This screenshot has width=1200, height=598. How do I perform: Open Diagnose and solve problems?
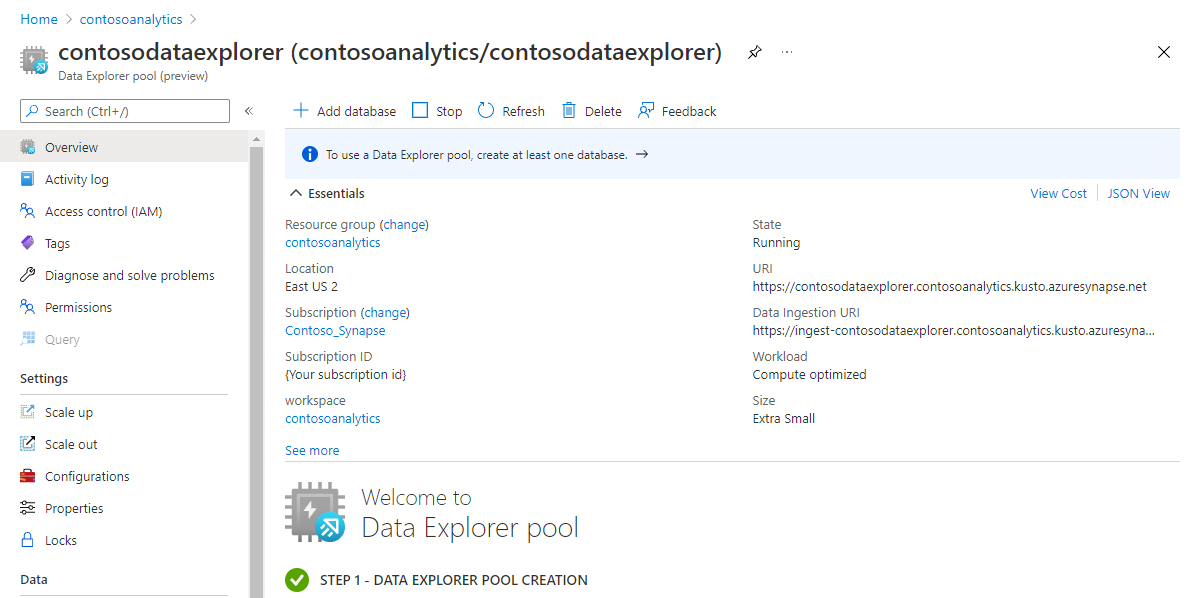pyautogui.click(x=129, y=274)
